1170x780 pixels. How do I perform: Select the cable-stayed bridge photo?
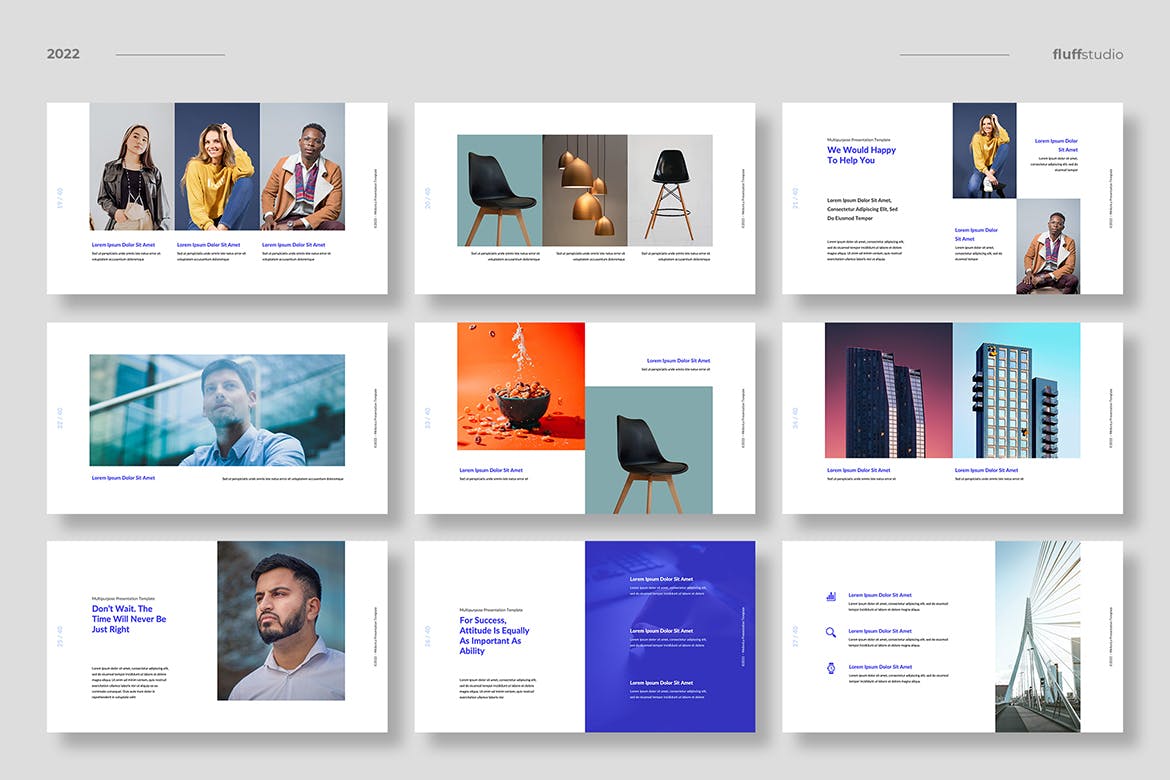[x=1037, y=636]
